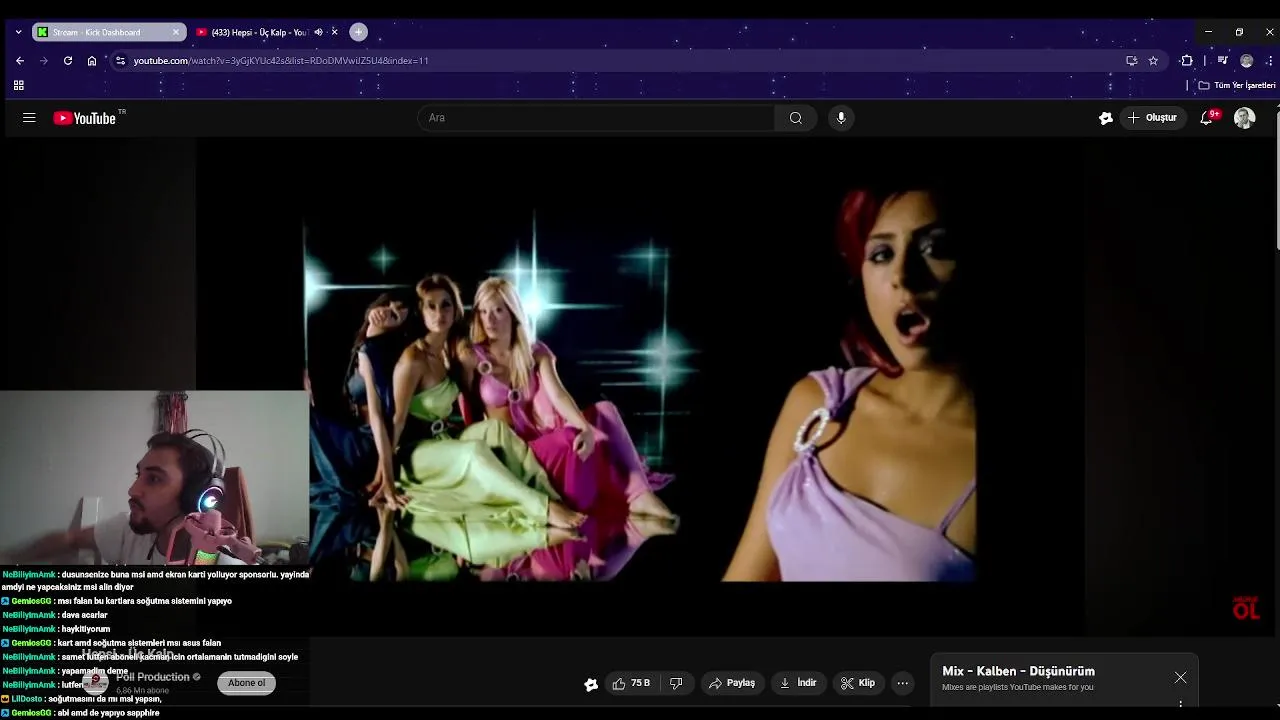Open YouTube notifications bell
This screenshot has height=720, width=1280.
coord(1207,118)
